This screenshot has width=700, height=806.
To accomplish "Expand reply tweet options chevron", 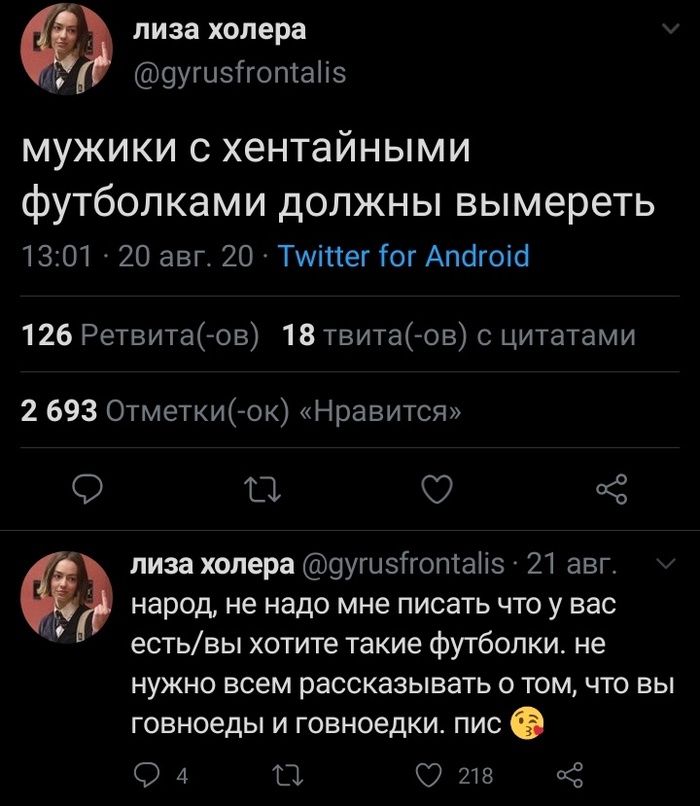I will coord(668,565).
